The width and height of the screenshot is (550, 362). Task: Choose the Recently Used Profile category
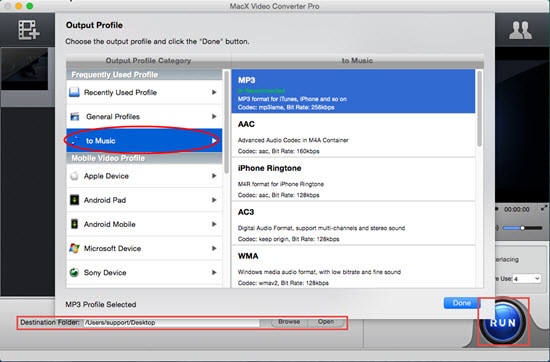click(x=144, y=92)
